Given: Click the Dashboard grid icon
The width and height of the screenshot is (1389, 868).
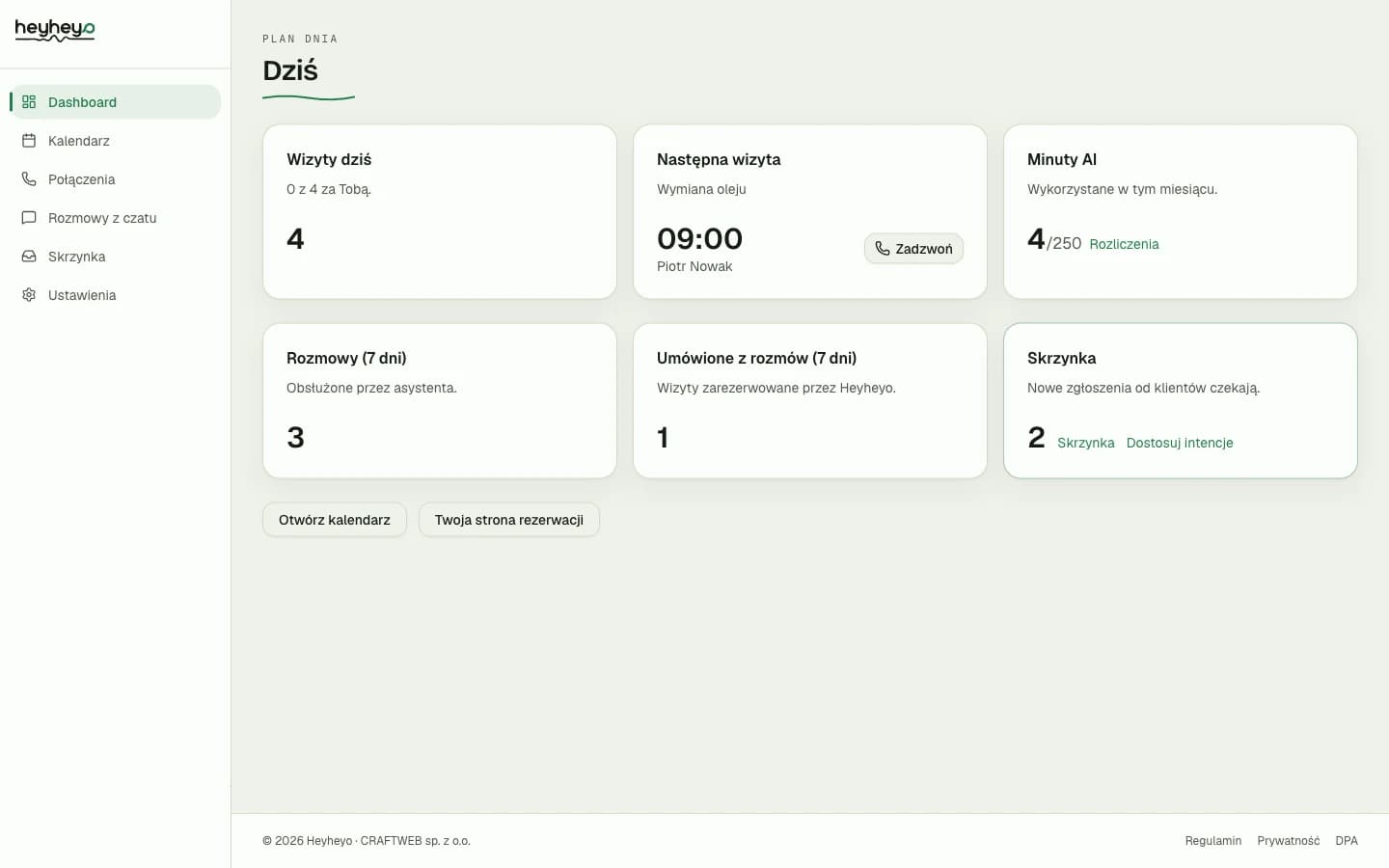Looking at the screenshot, I should 29,101.
